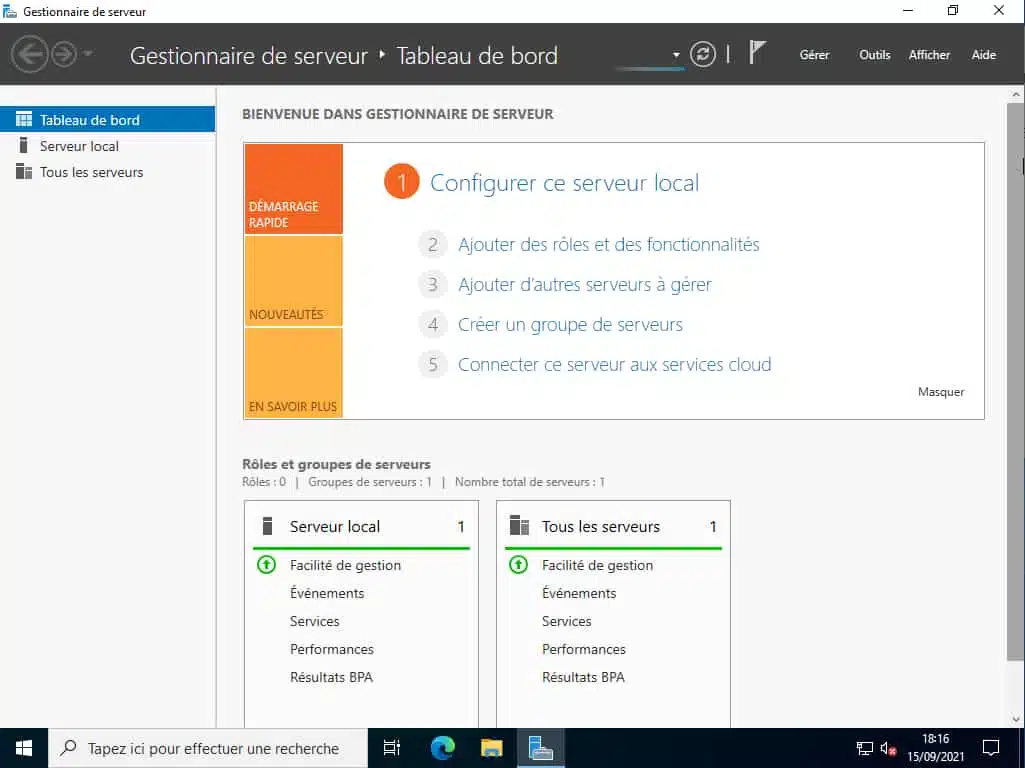Click the Serveur local sidebar icon

[x=24, y=145]
